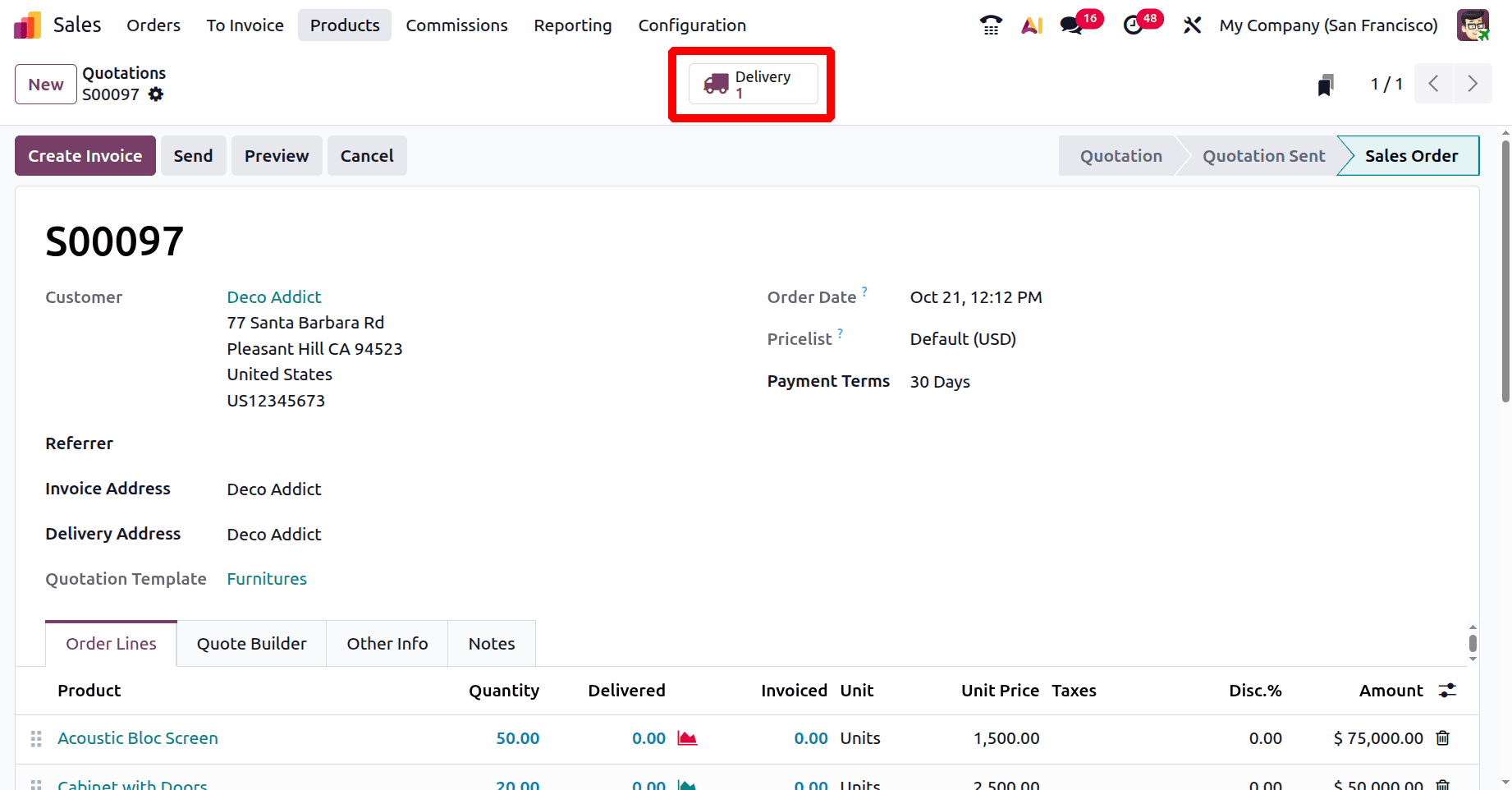Click the Disc.% column header
This screenshot has width=1512, height=790.
click(x=1255, y=691)
